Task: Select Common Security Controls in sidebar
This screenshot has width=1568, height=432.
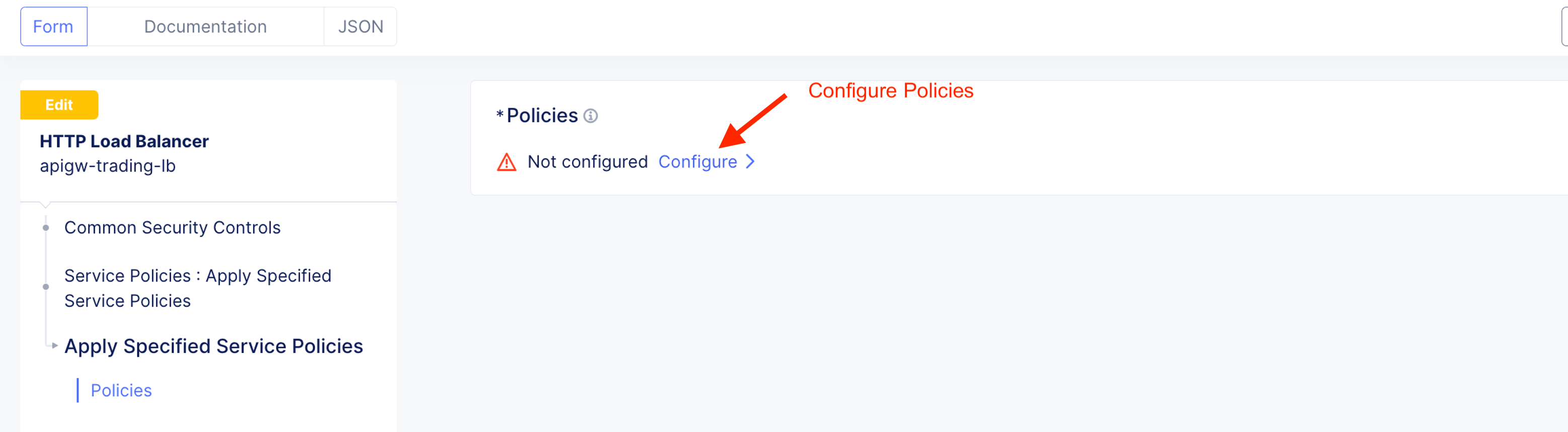Action: [172, 228]
